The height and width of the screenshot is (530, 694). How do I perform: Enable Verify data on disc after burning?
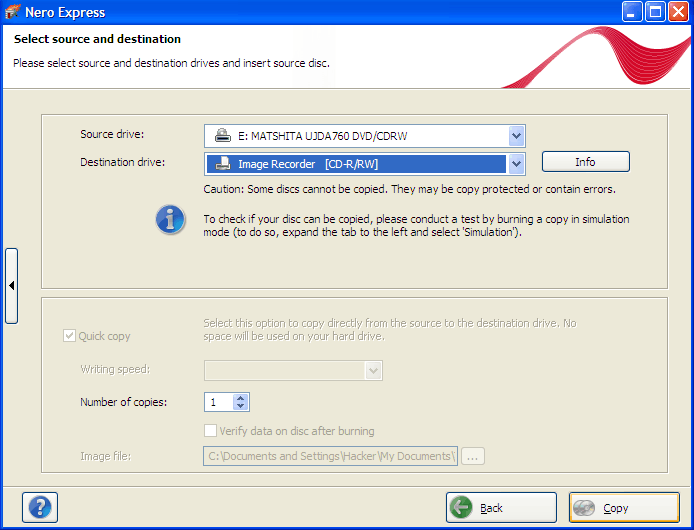[210, 430]
